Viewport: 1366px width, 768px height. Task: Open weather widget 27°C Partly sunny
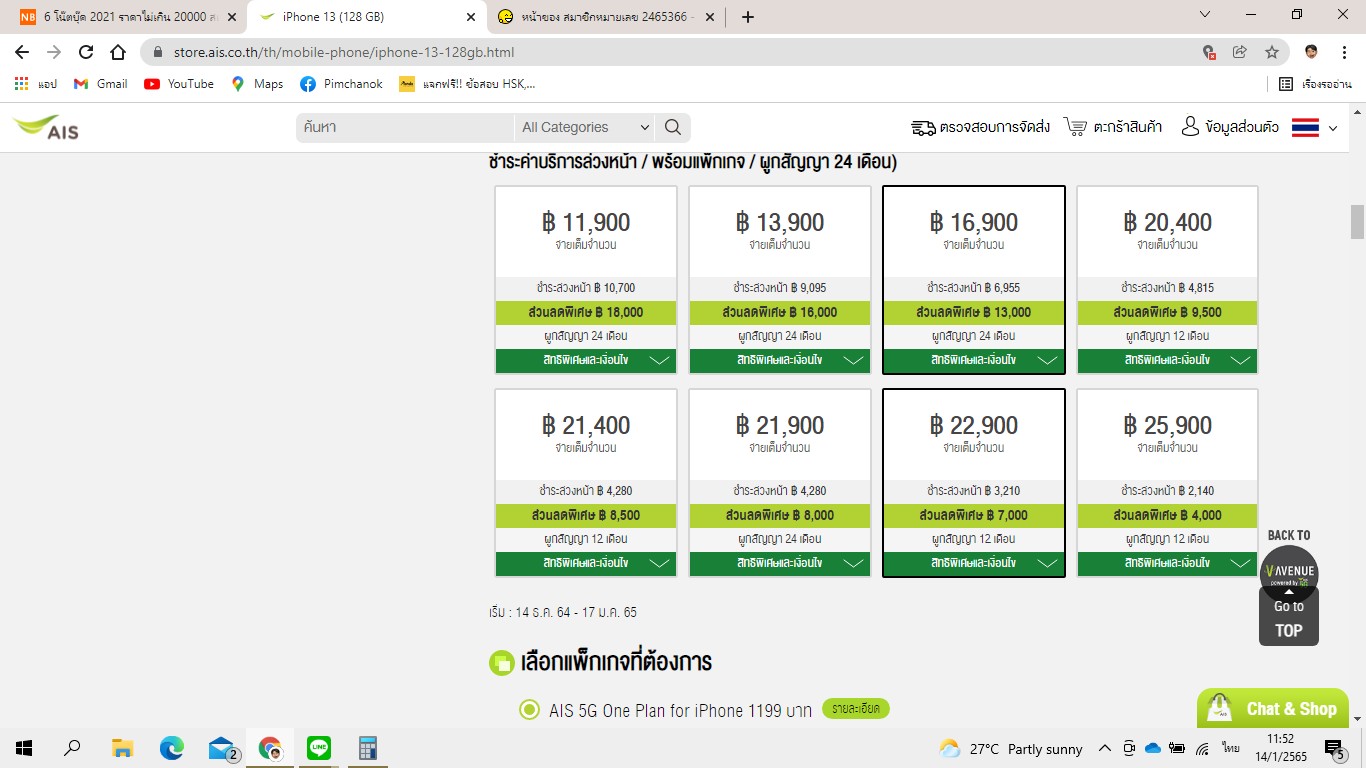(1011, 749)
